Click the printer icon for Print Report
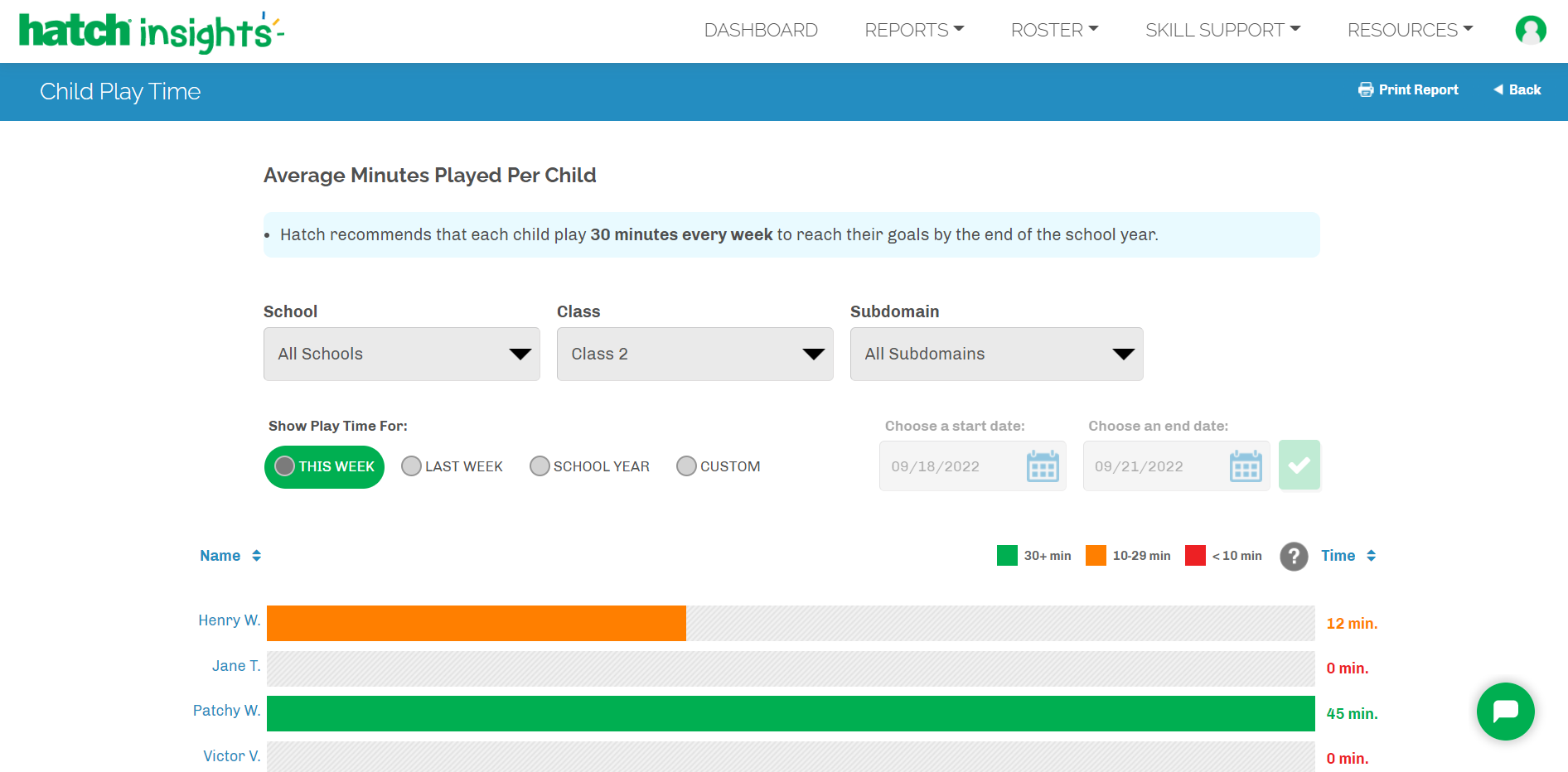 (x=1365, y=89)
